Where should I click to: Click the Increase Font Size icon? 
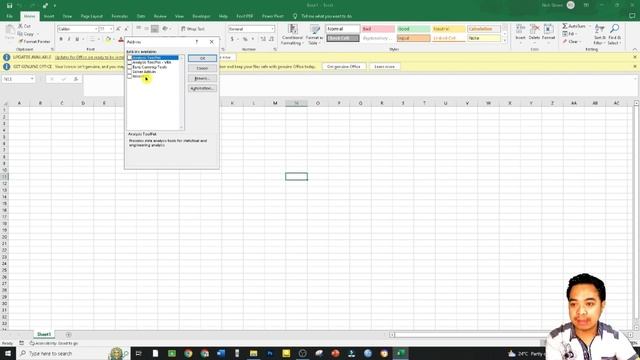118,29
